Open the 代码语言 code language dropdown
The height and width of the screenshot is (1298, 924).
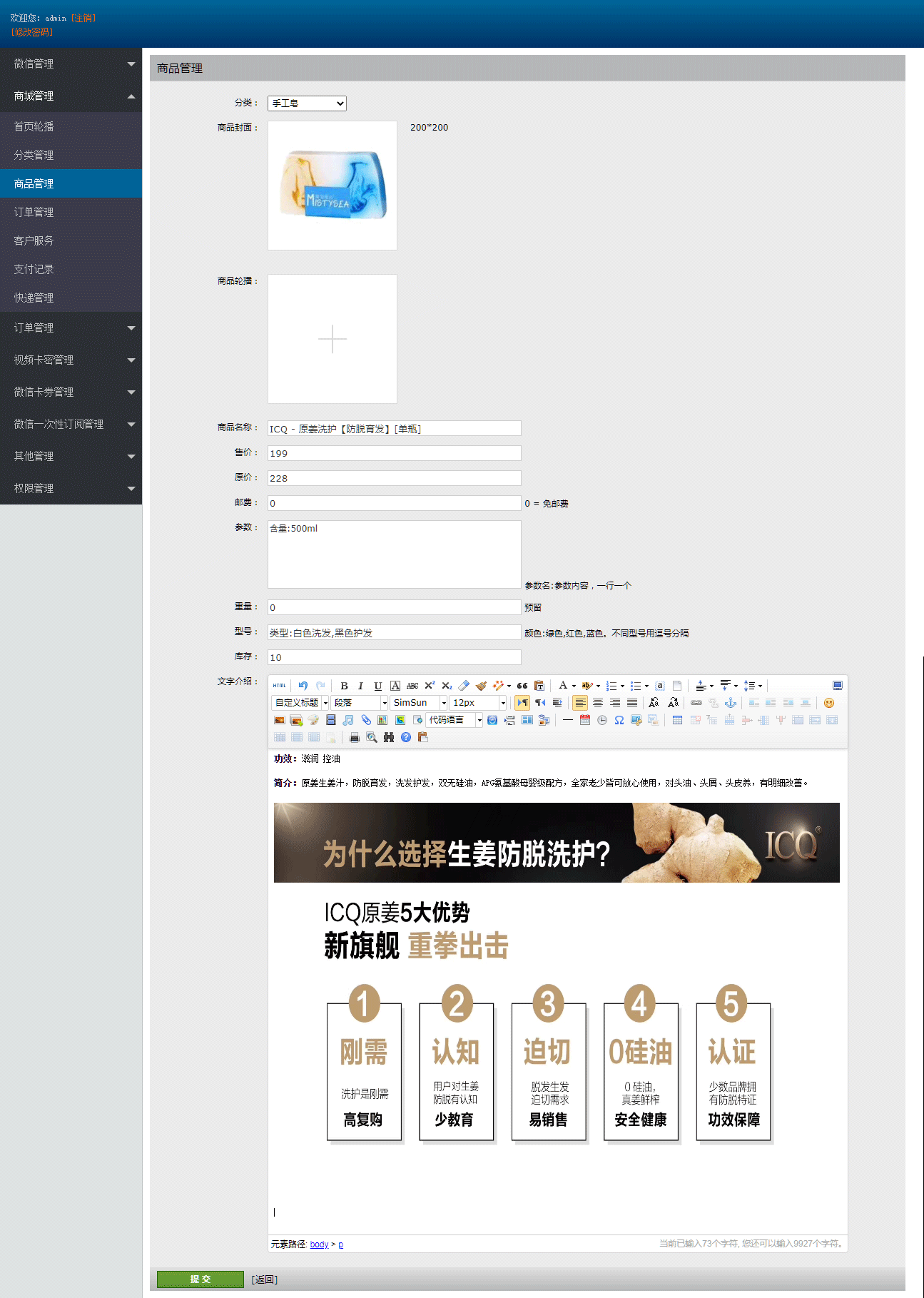pos(455,720)
